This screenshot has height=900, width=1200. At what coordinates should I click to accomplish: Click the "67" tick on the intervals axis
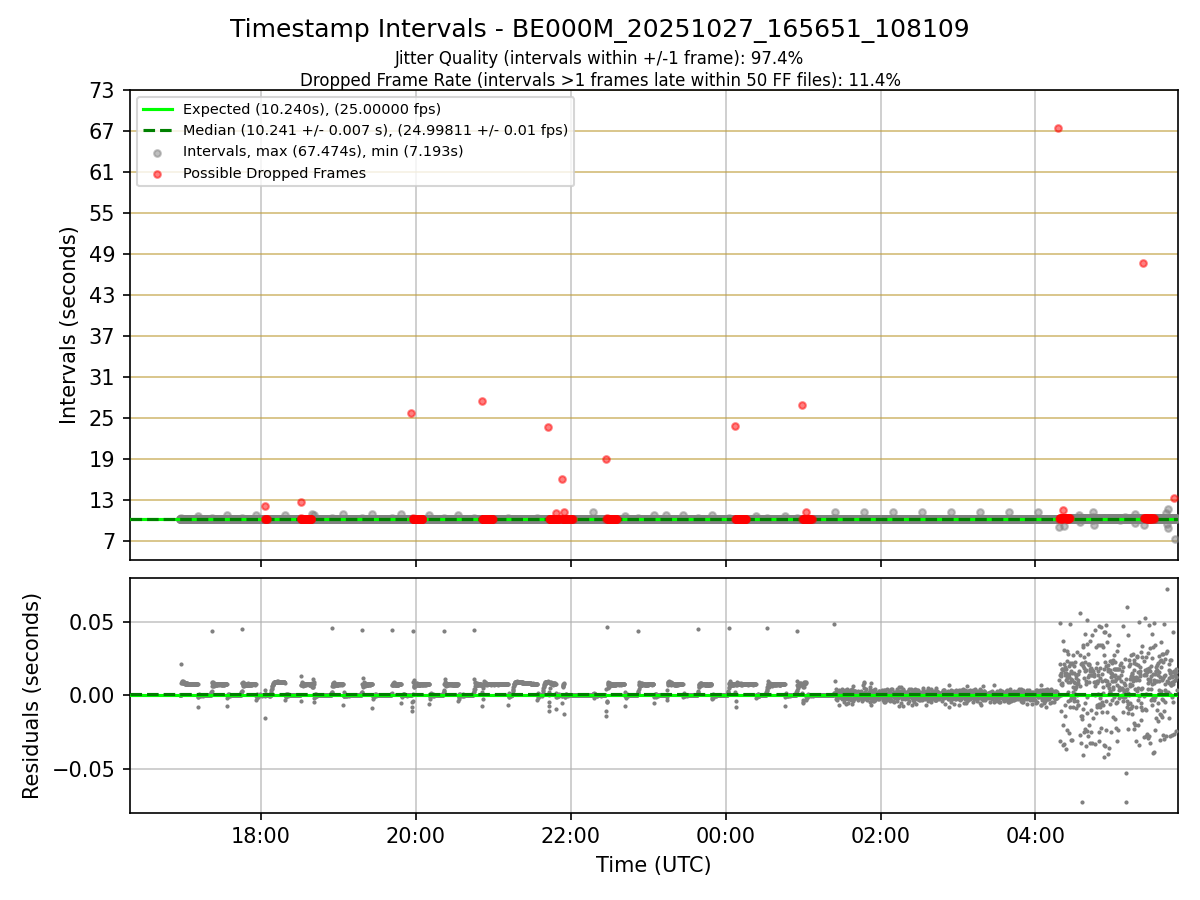click(104, 132)
